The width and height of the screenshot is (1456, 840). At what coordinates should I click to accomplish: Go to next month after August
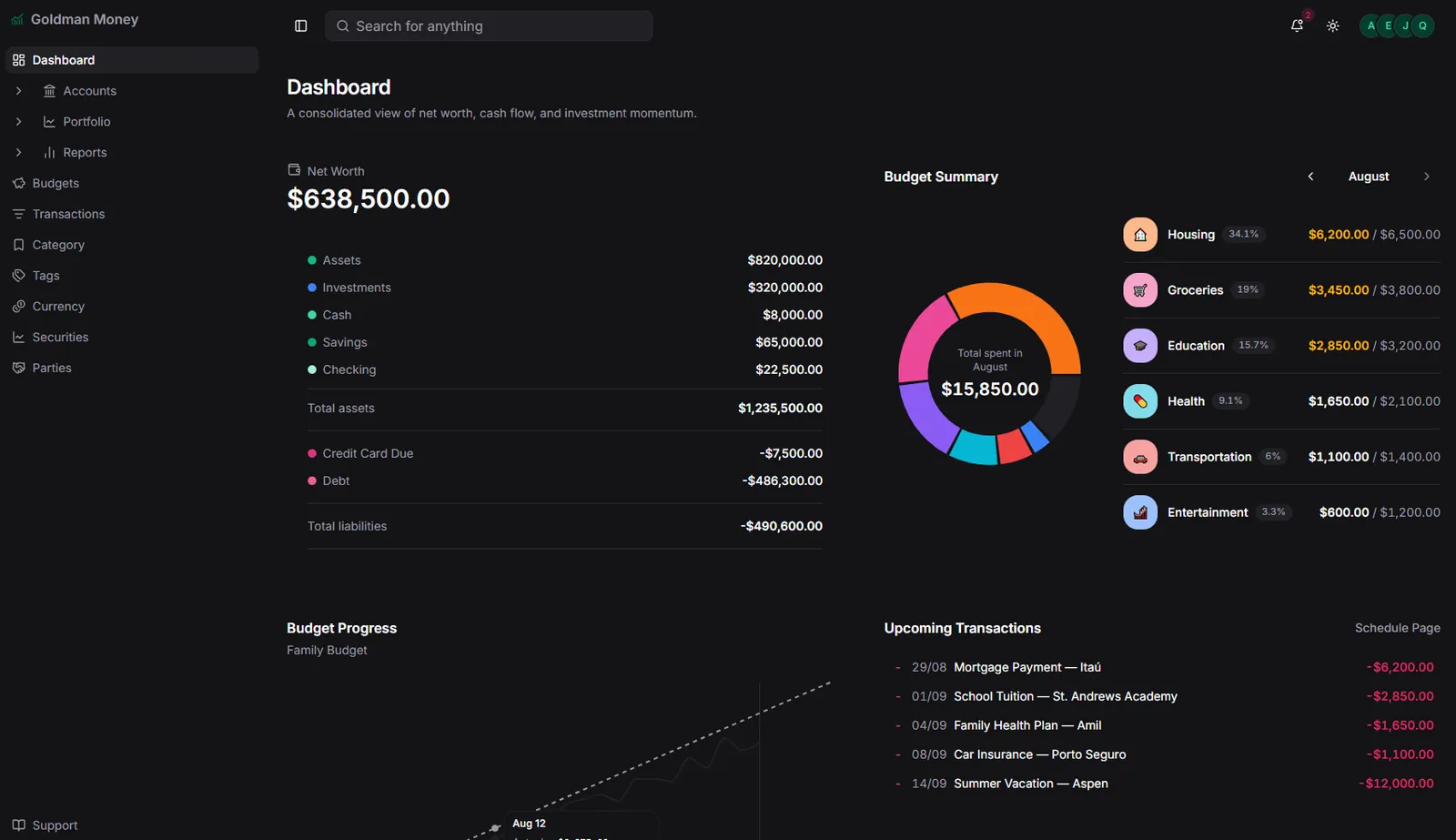(x=1426, y=177)
